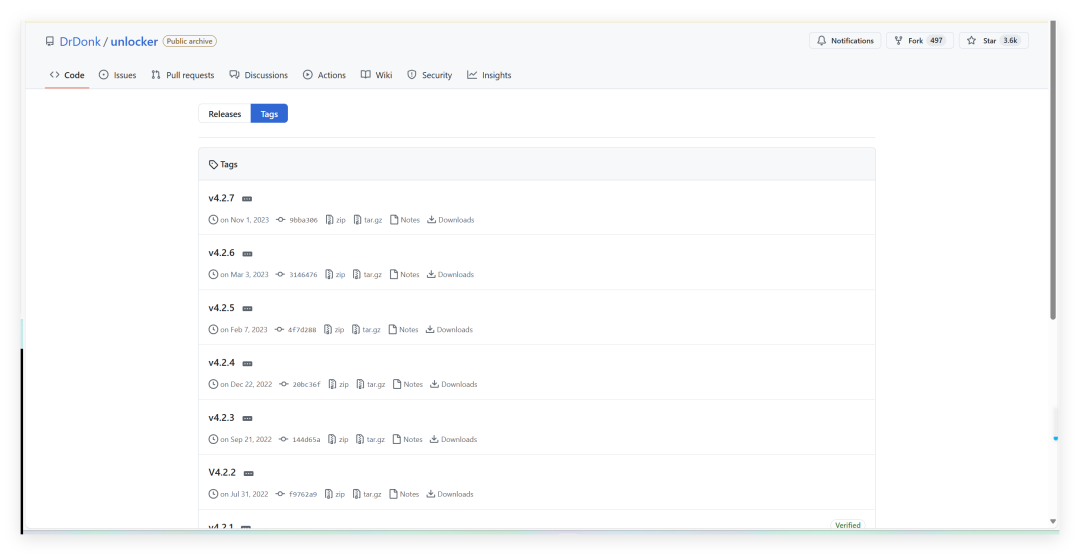Open Downloads for v4.2.7
This screenshot has width=1080, height=555.
click(450, 220)
